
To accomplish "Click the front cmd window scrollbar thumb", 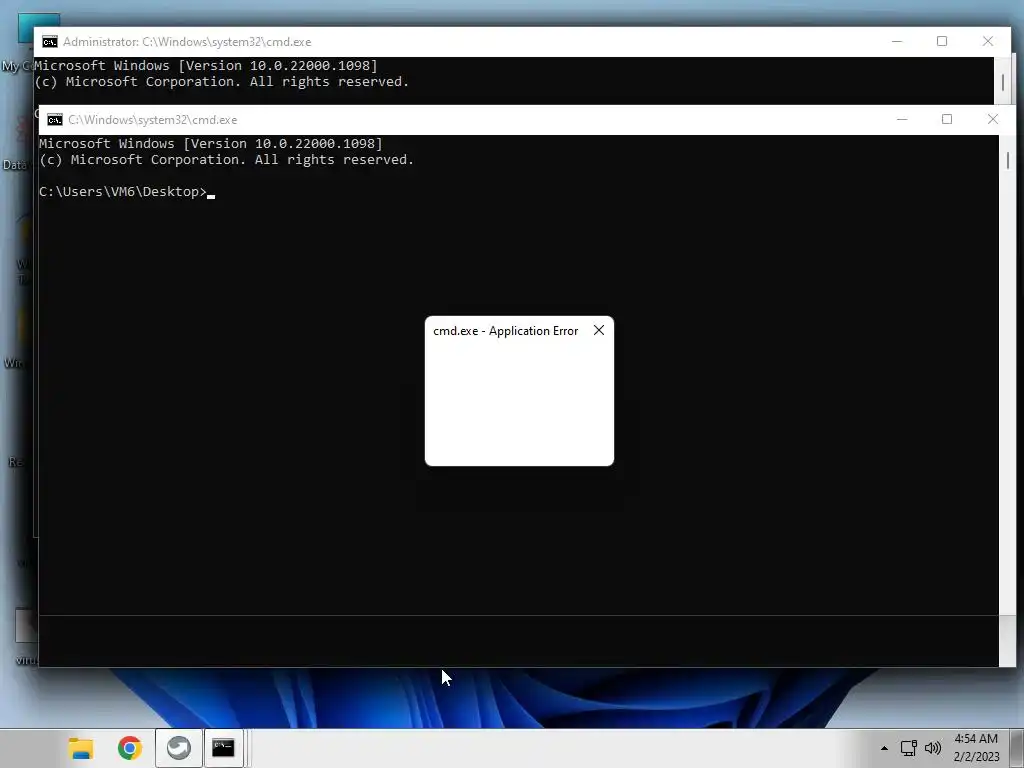I will coord(1008,160).
